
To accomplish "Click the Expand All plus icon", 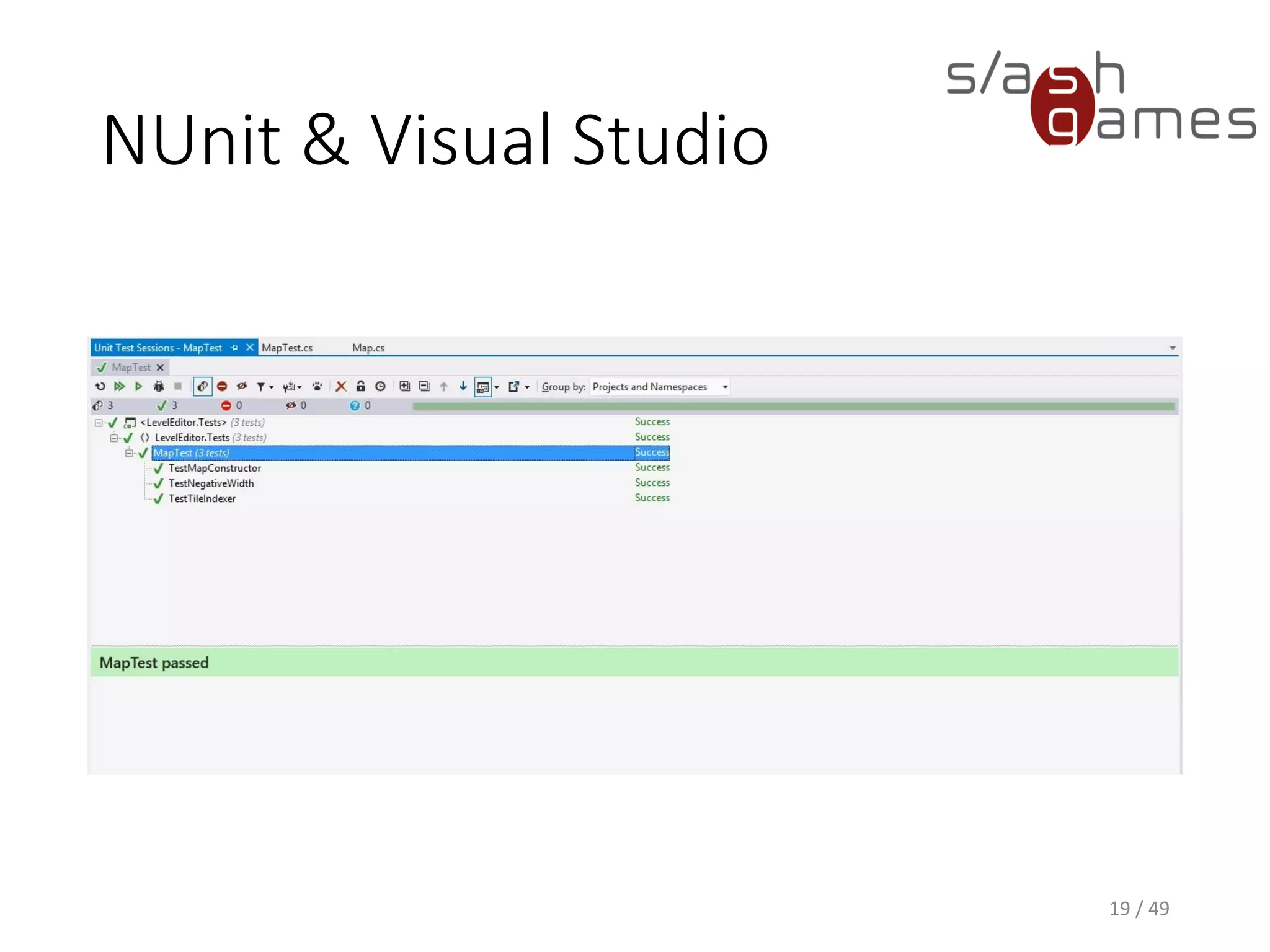I will coord(404,387).
